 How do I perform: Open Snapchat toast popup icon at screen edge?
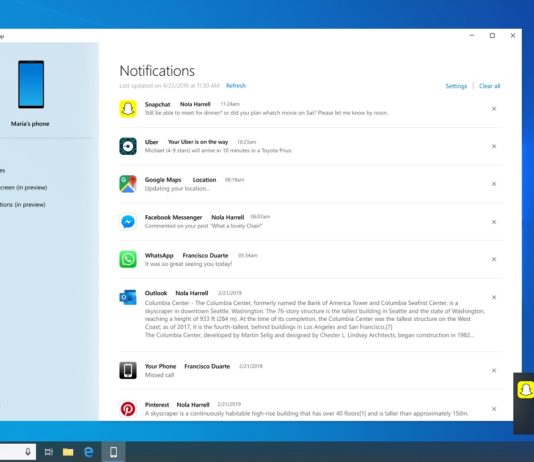click(525, 390)
